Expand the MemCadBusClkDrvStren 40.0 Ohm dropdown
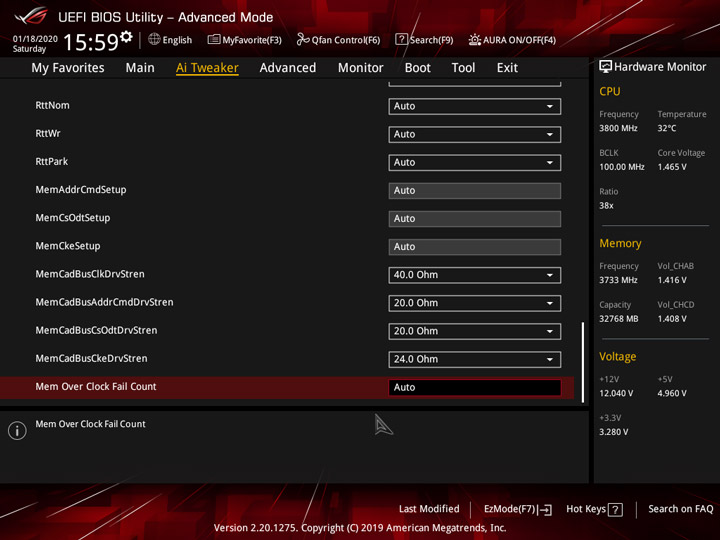The image size is (720, 540). pos(474,275)
